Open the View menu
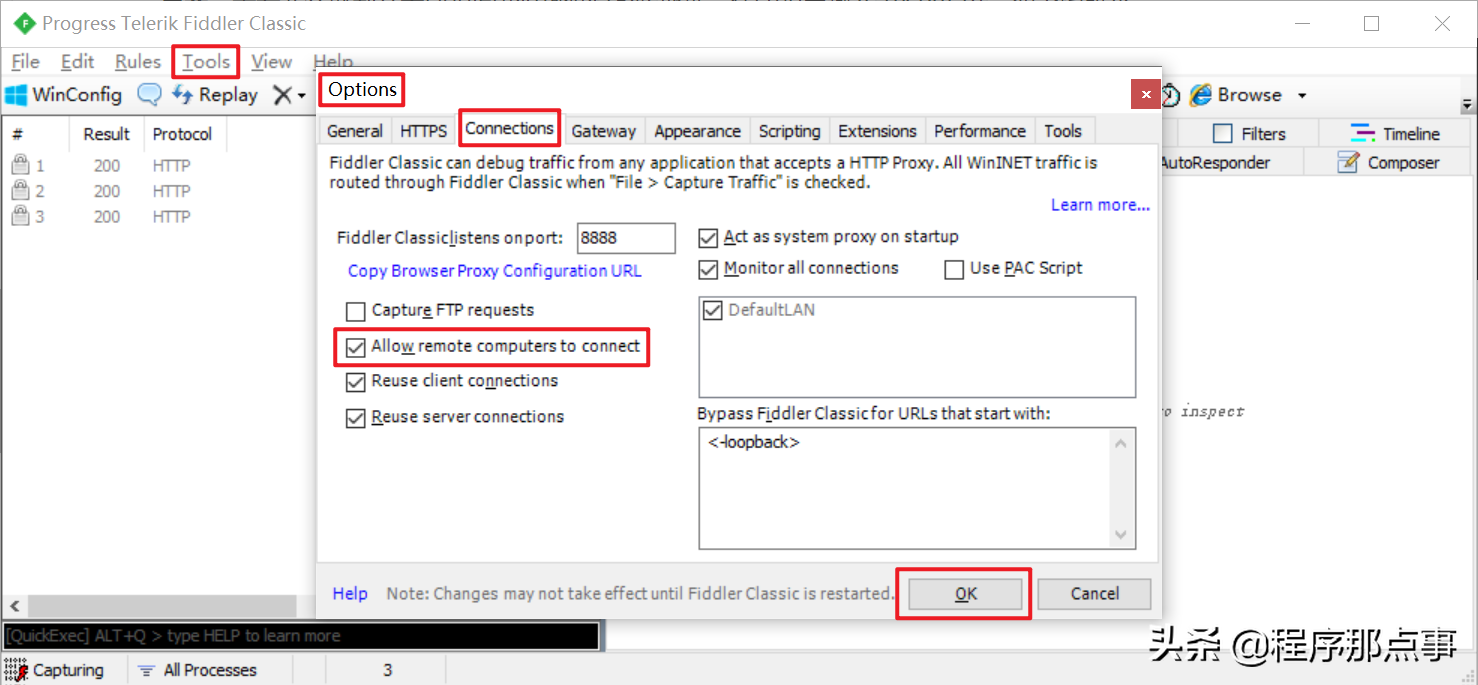The width and height of the screenshot is (1478, 685). (271, 62)
